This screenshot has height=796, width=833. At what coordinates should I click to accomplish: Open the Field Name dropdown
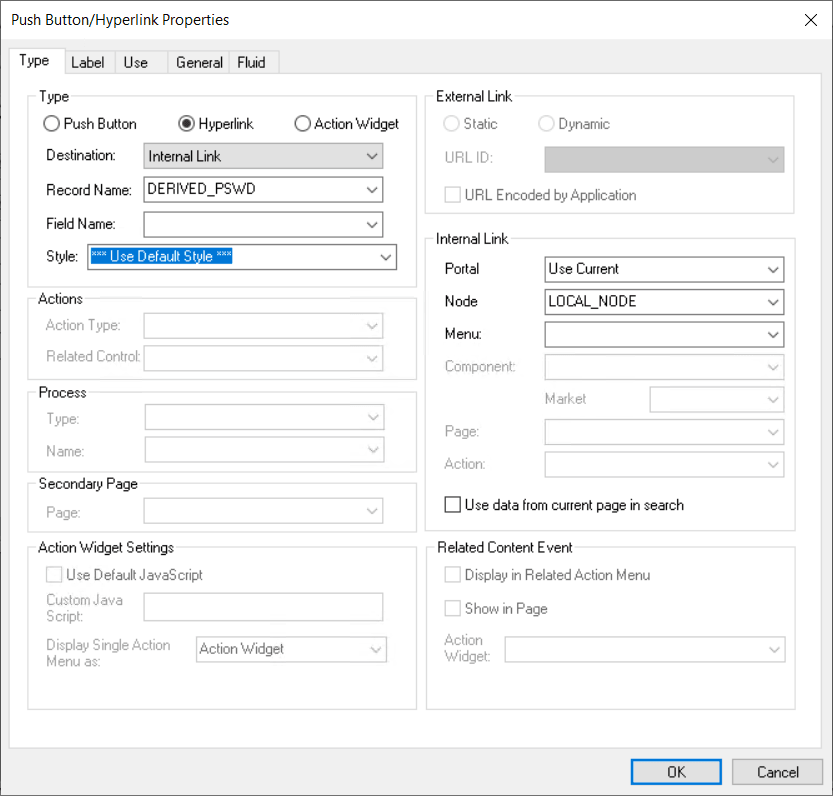click(371, 224)
